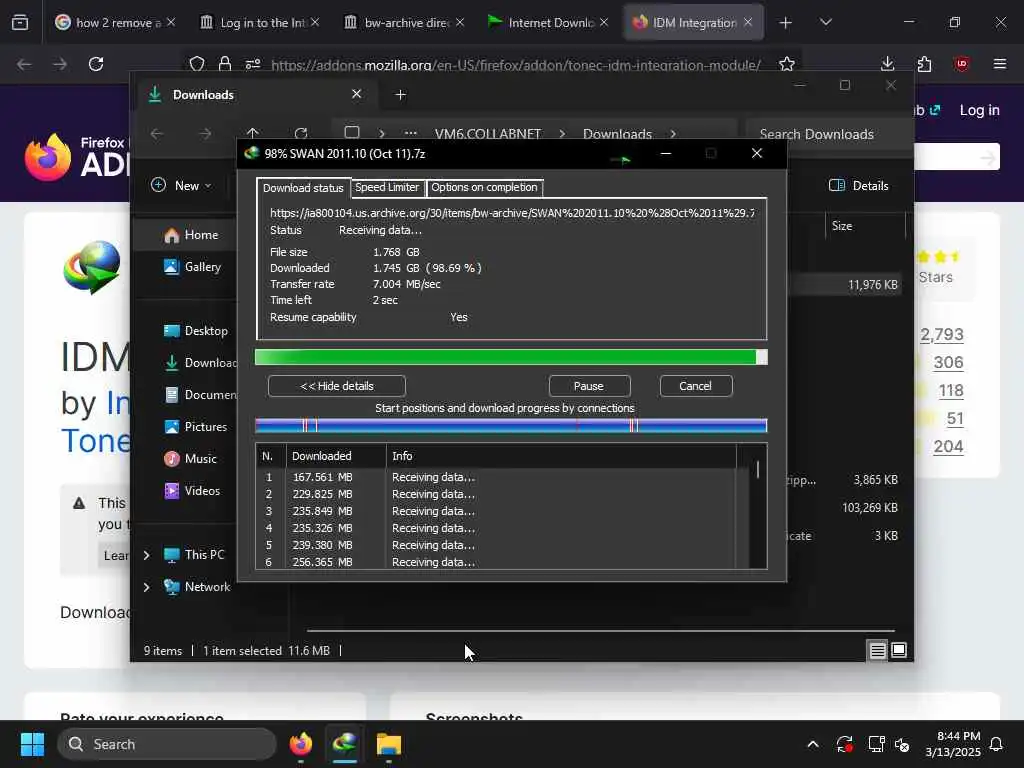Image resolution: width=1024 pixels, height=768 pixels.
Task: Click the Downloads breadcrumb in address bar
Action: 617,135
